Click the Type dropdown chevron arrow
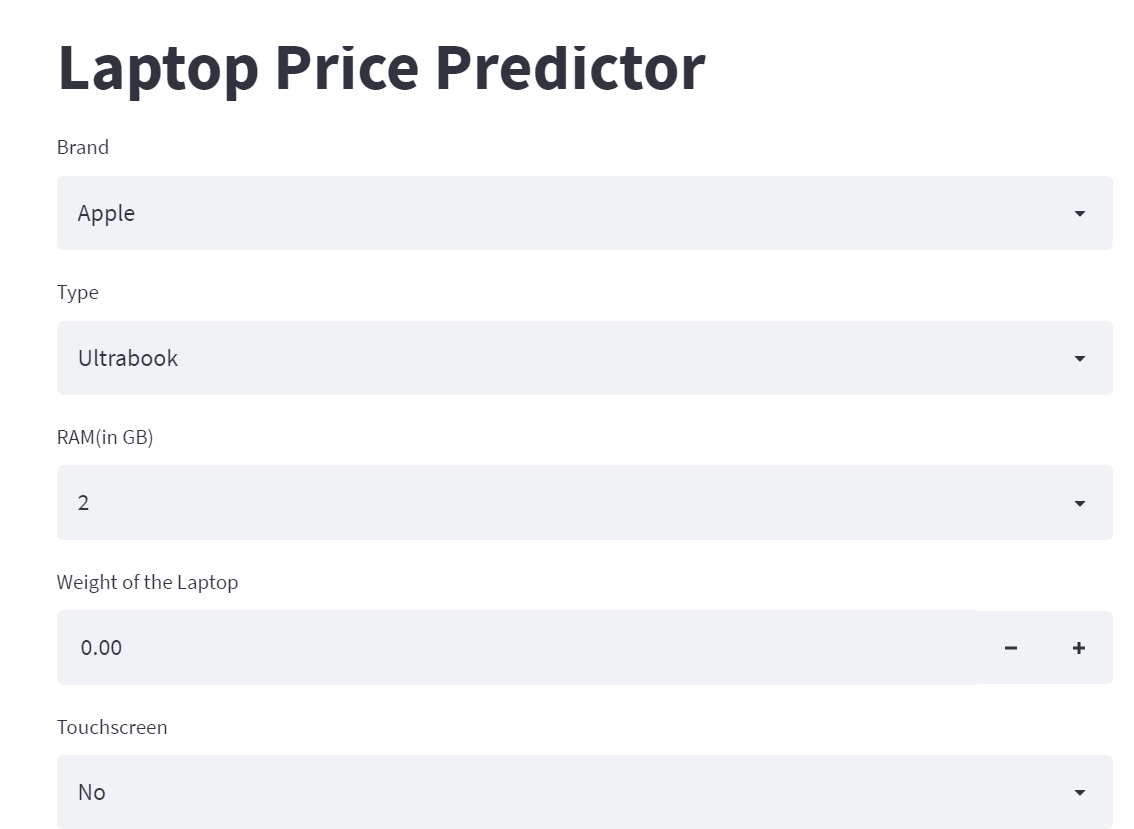 1079,357
